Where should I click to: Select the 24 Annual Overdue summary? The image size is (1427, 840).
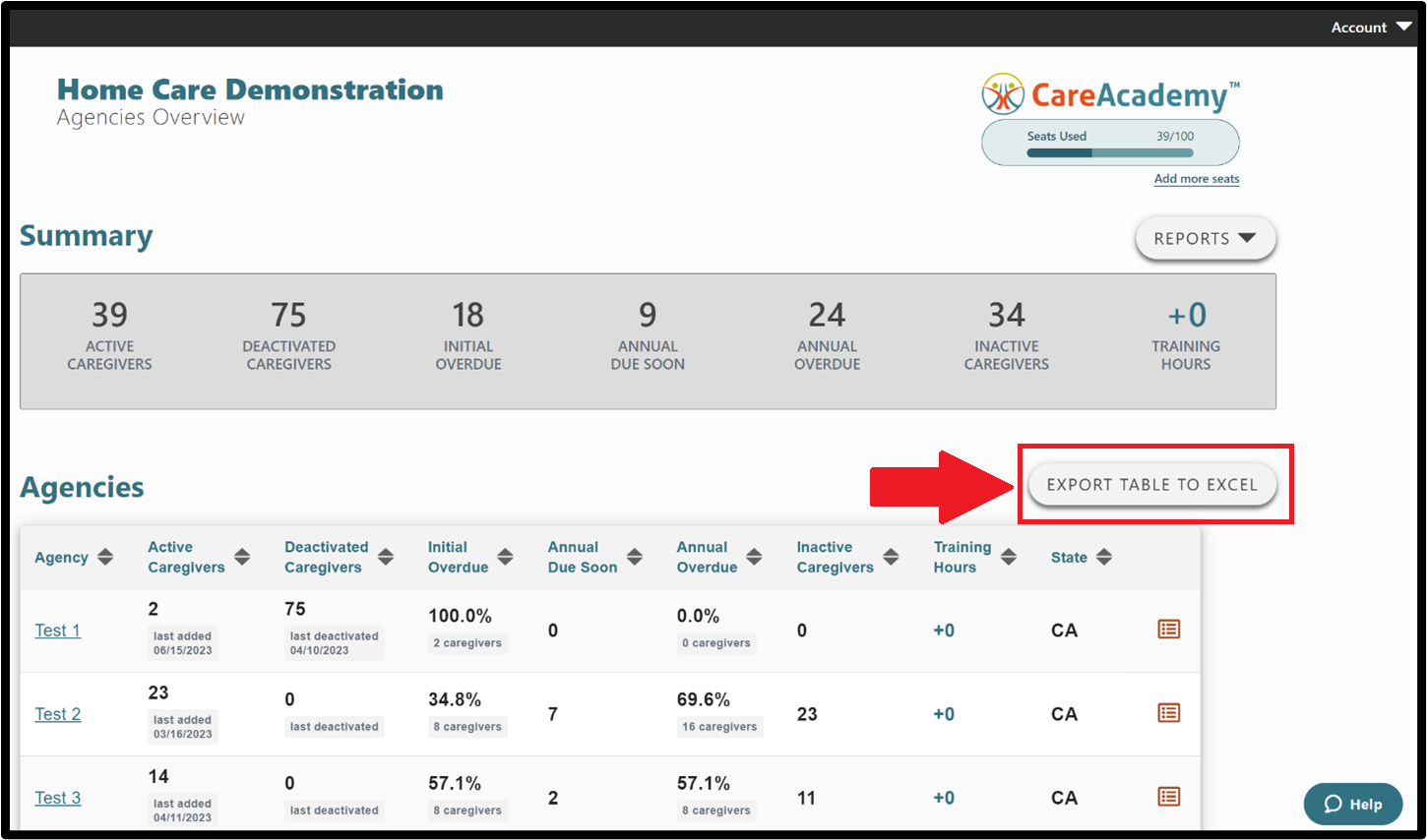827,335
